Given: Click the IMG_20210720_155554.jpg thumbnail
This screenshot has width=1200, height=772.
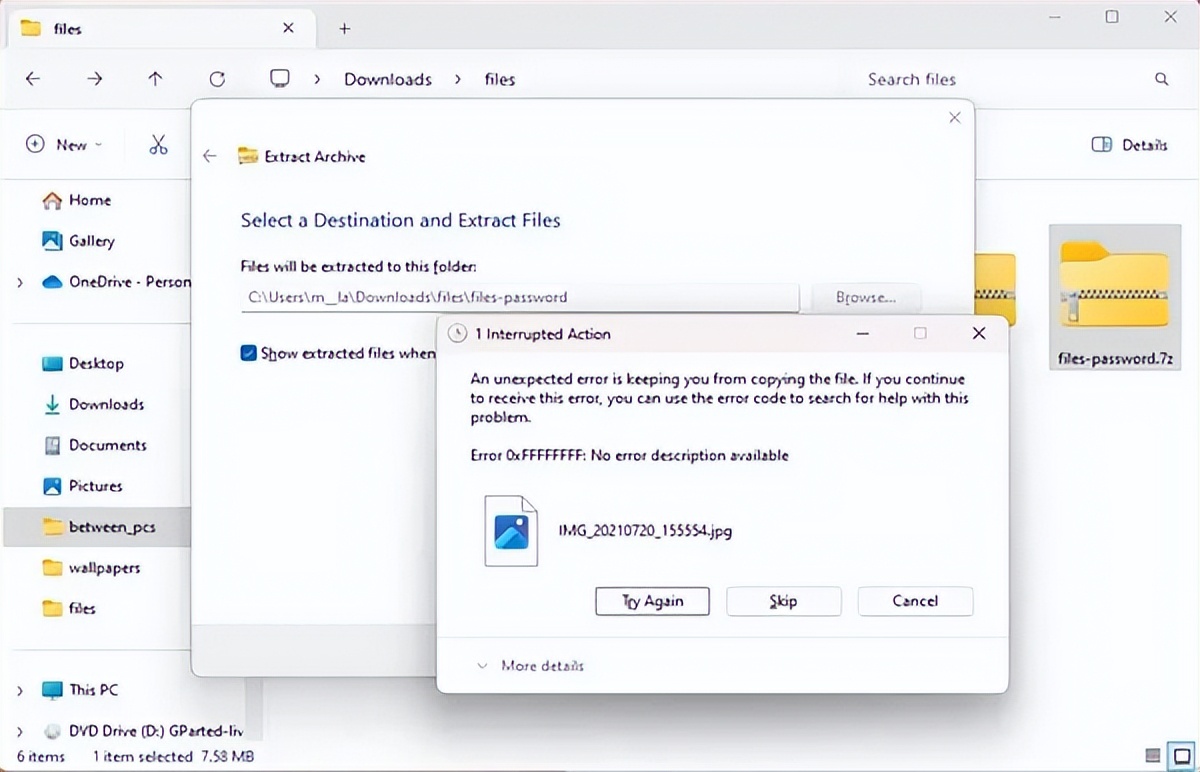Looking at the screenshot, I should point(511,531).
